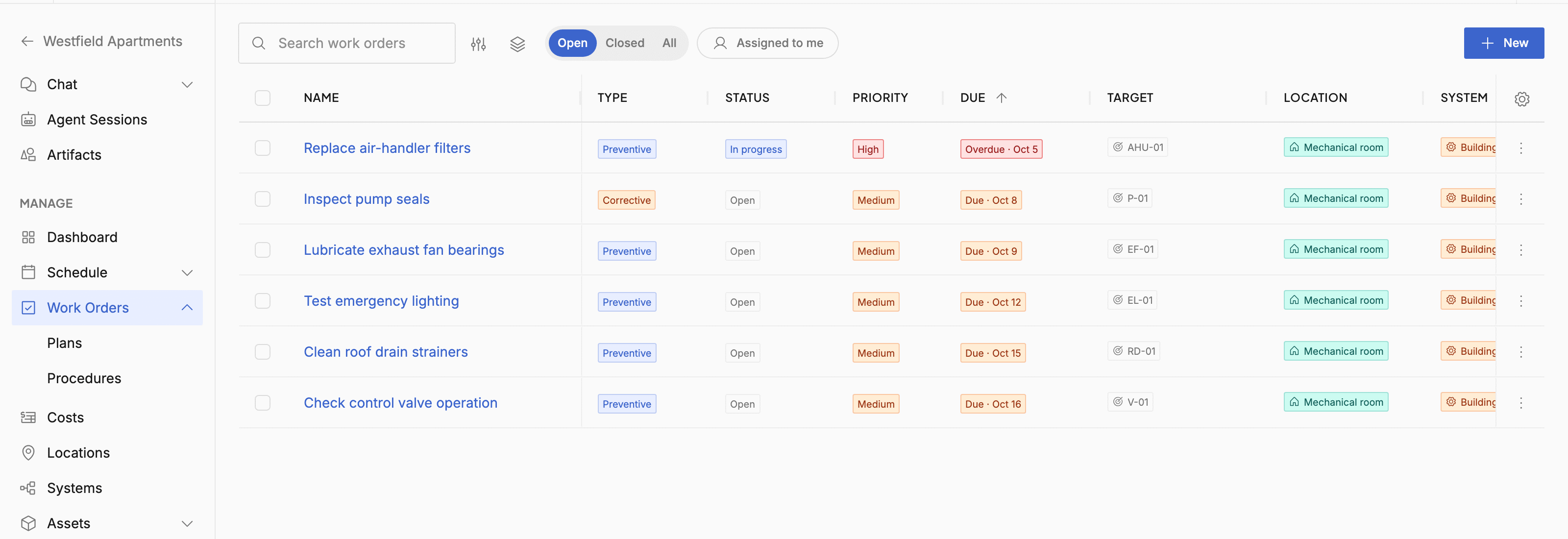Click the New work order button
The height and width of the screenshot is (539, 1568).
1503,43
